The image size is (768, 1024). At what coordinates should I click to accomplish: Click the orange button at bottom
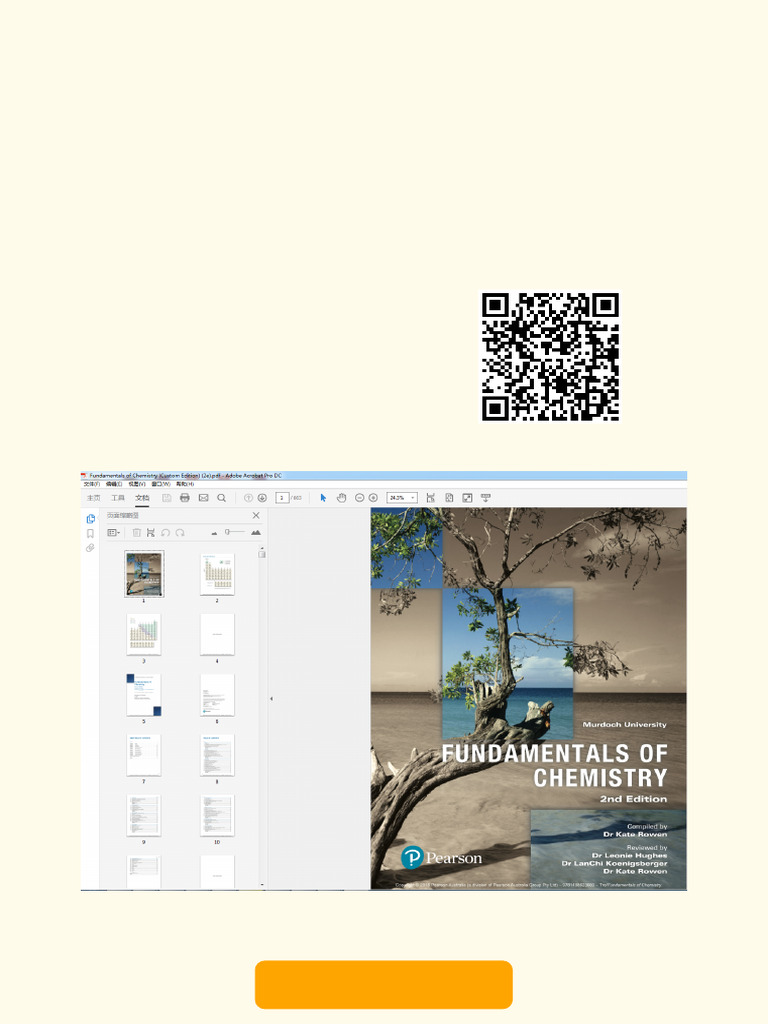coord(384,985)
